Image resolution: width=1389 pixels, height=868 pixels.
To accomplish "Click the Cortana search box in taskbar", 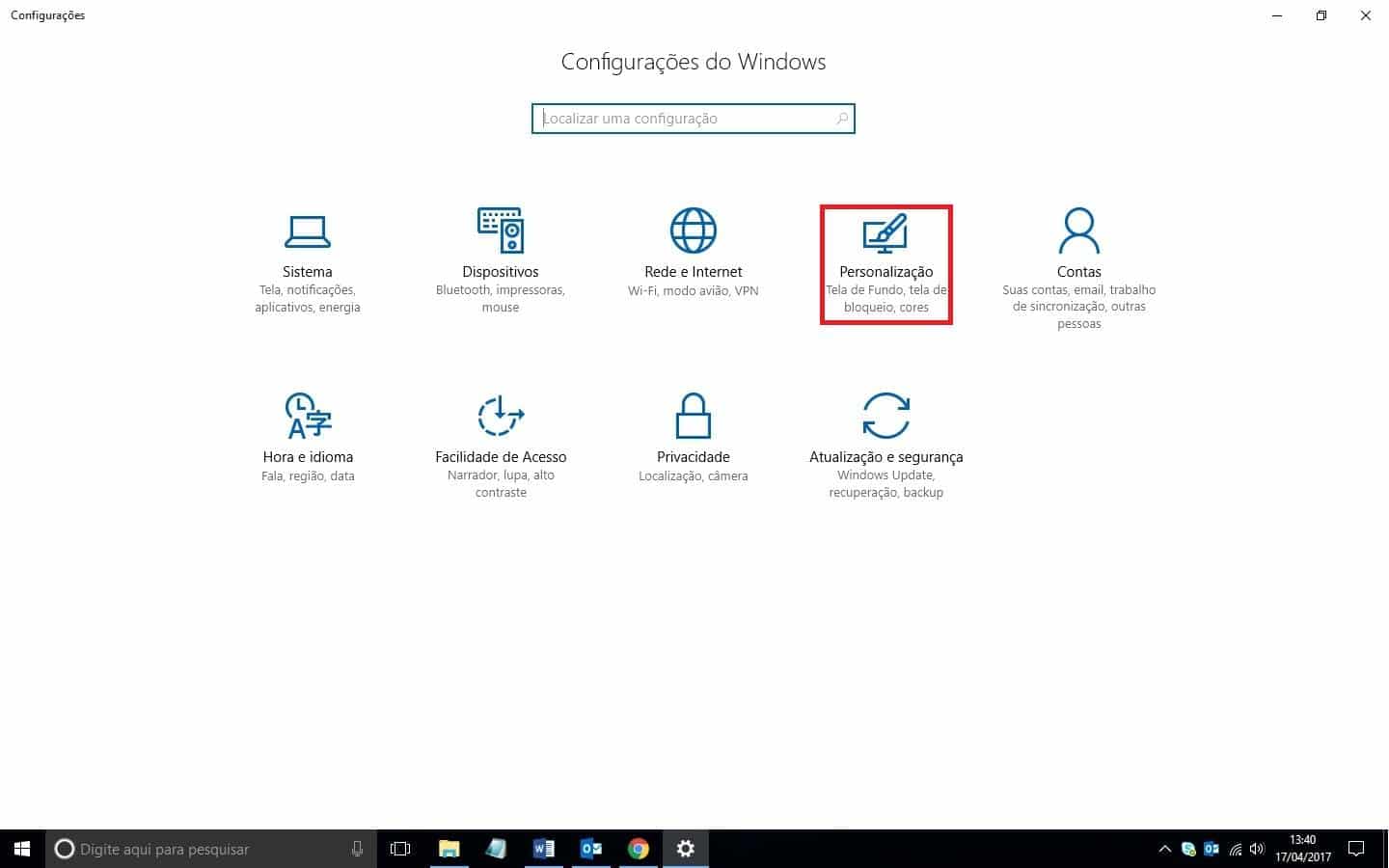I will click(211, 849).
